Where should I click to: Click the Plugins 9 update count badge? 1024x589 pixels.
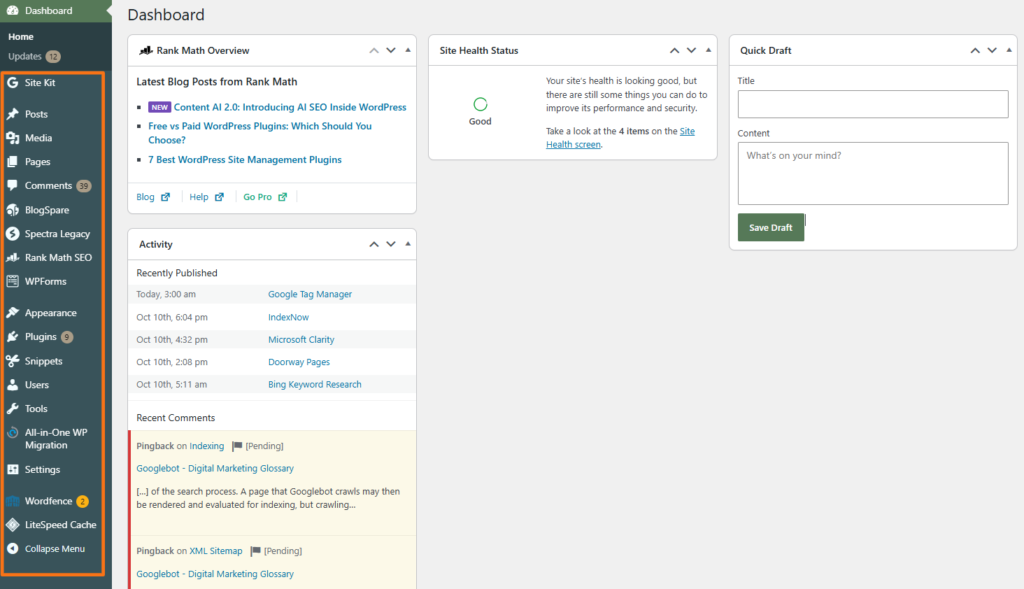tap(67, 337)
